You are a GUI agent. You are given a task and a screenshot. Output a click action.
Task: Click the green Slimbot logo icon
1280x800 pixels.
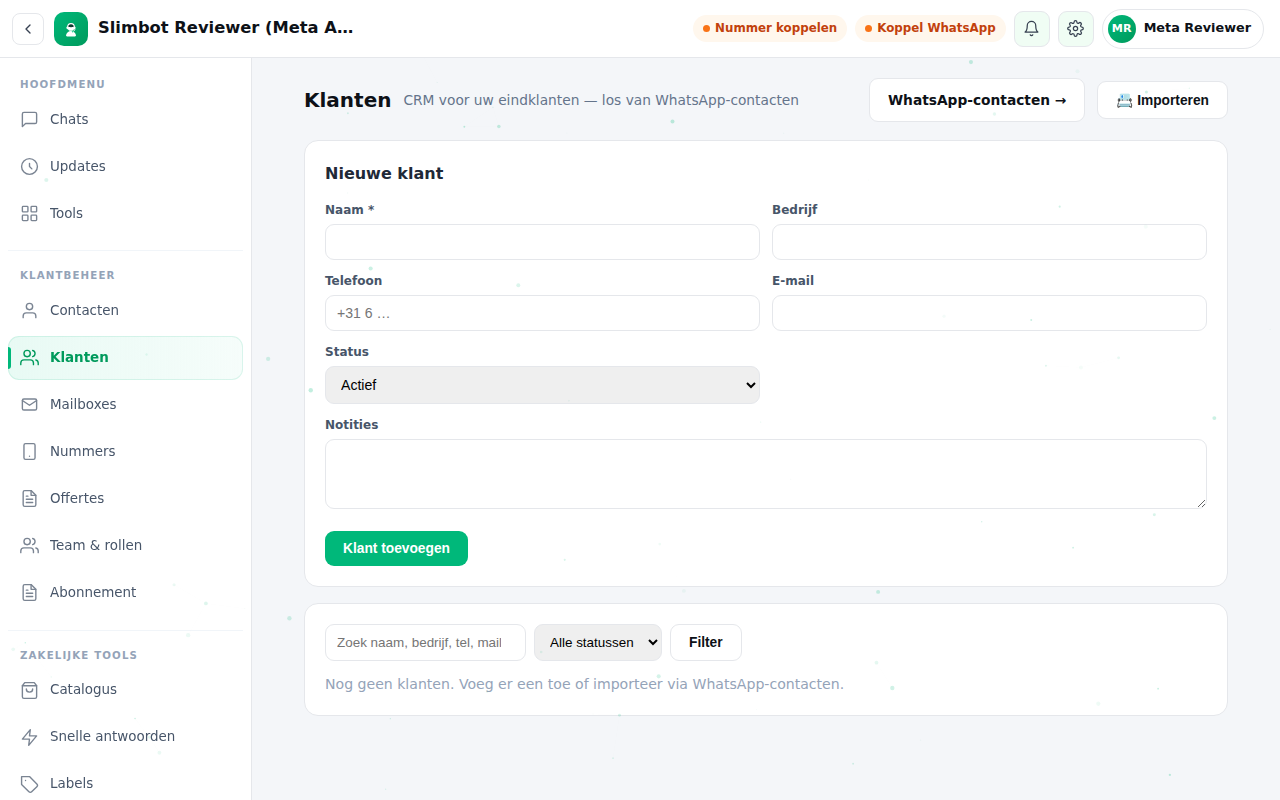click(71, 29)
